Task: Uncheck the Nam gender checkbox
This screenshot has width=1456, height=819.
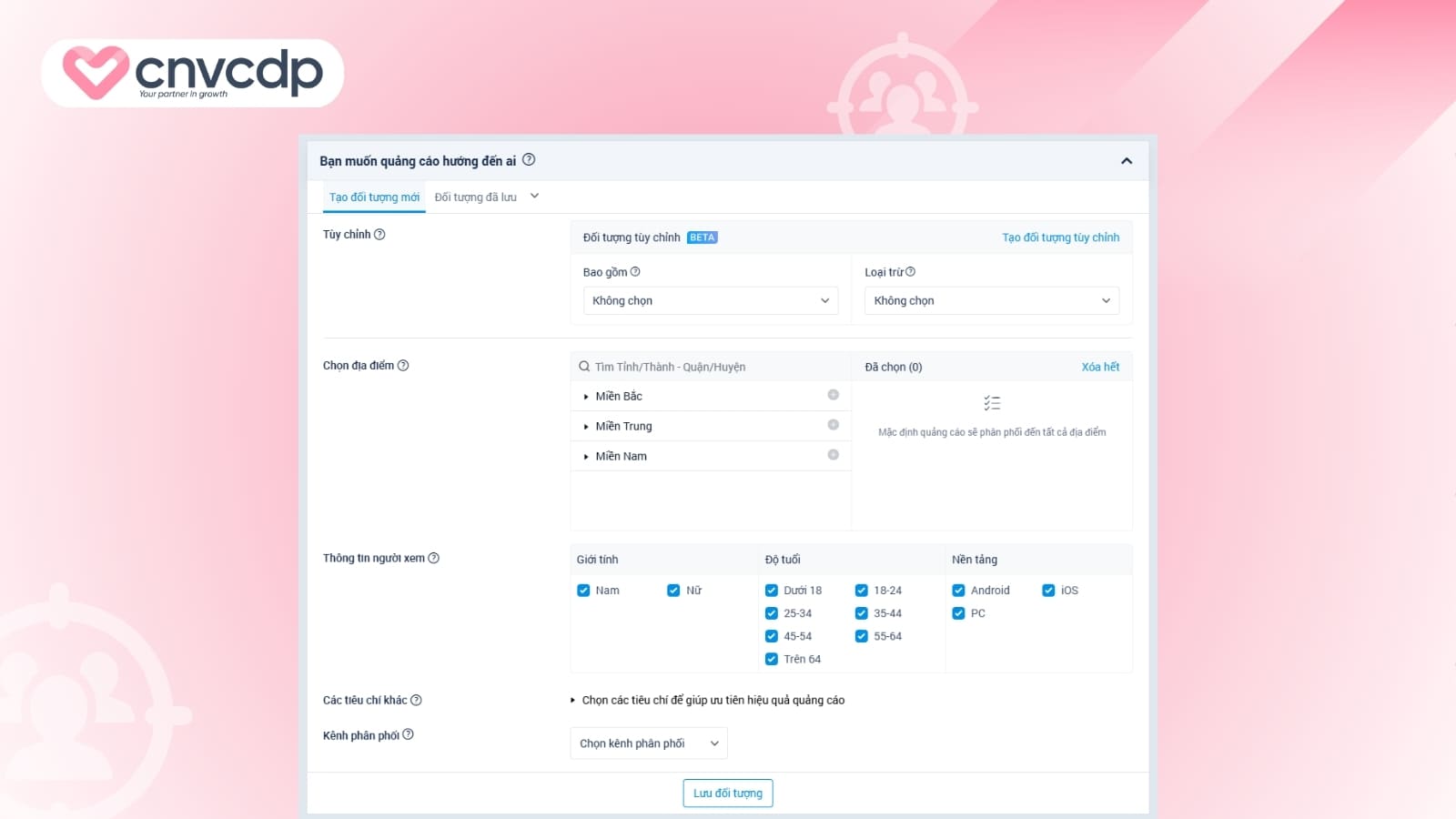Action: [583, 591]
